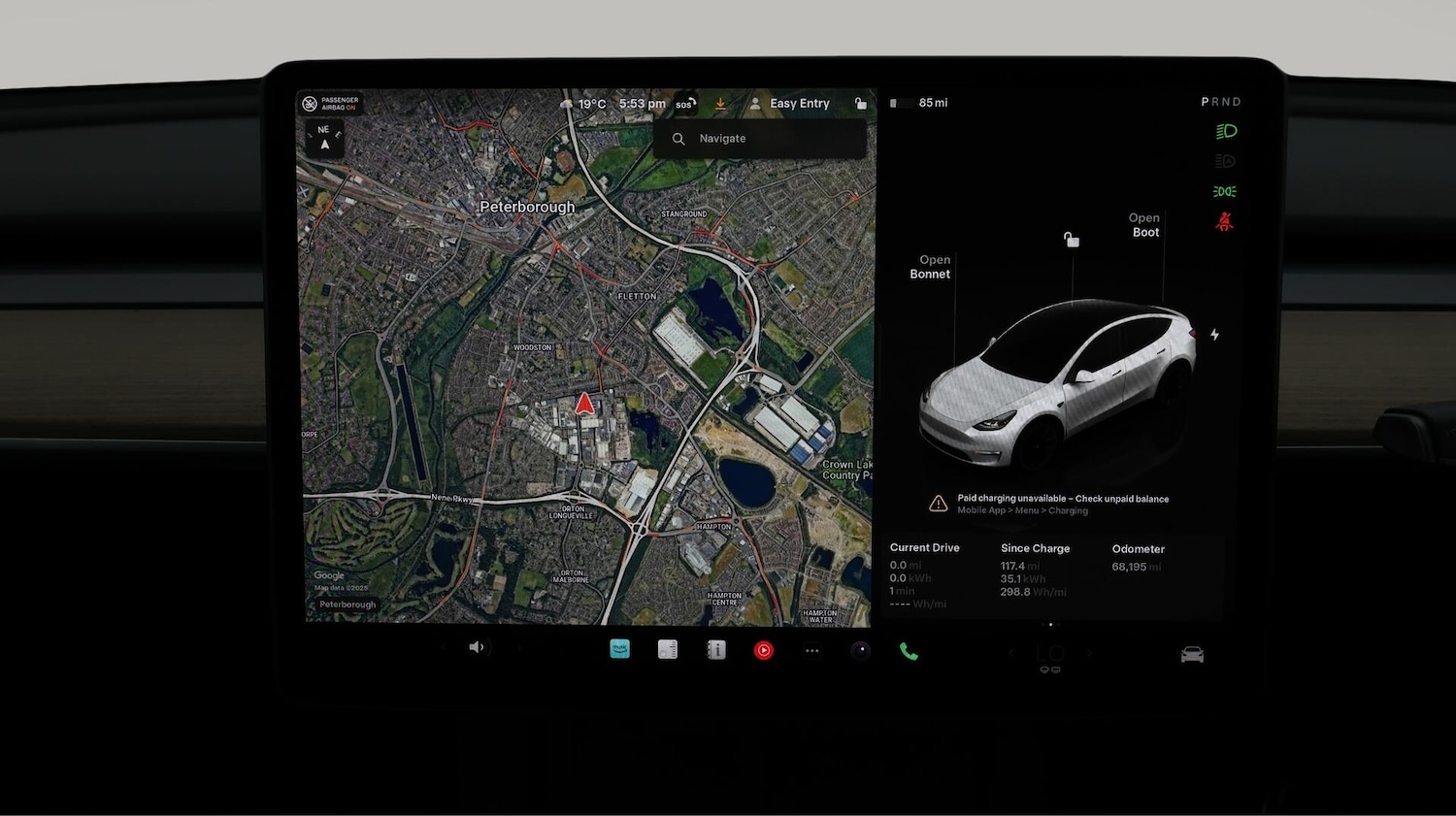Open the phone app in bottom bar
The image size is (1456, 816).
(909, 652)
